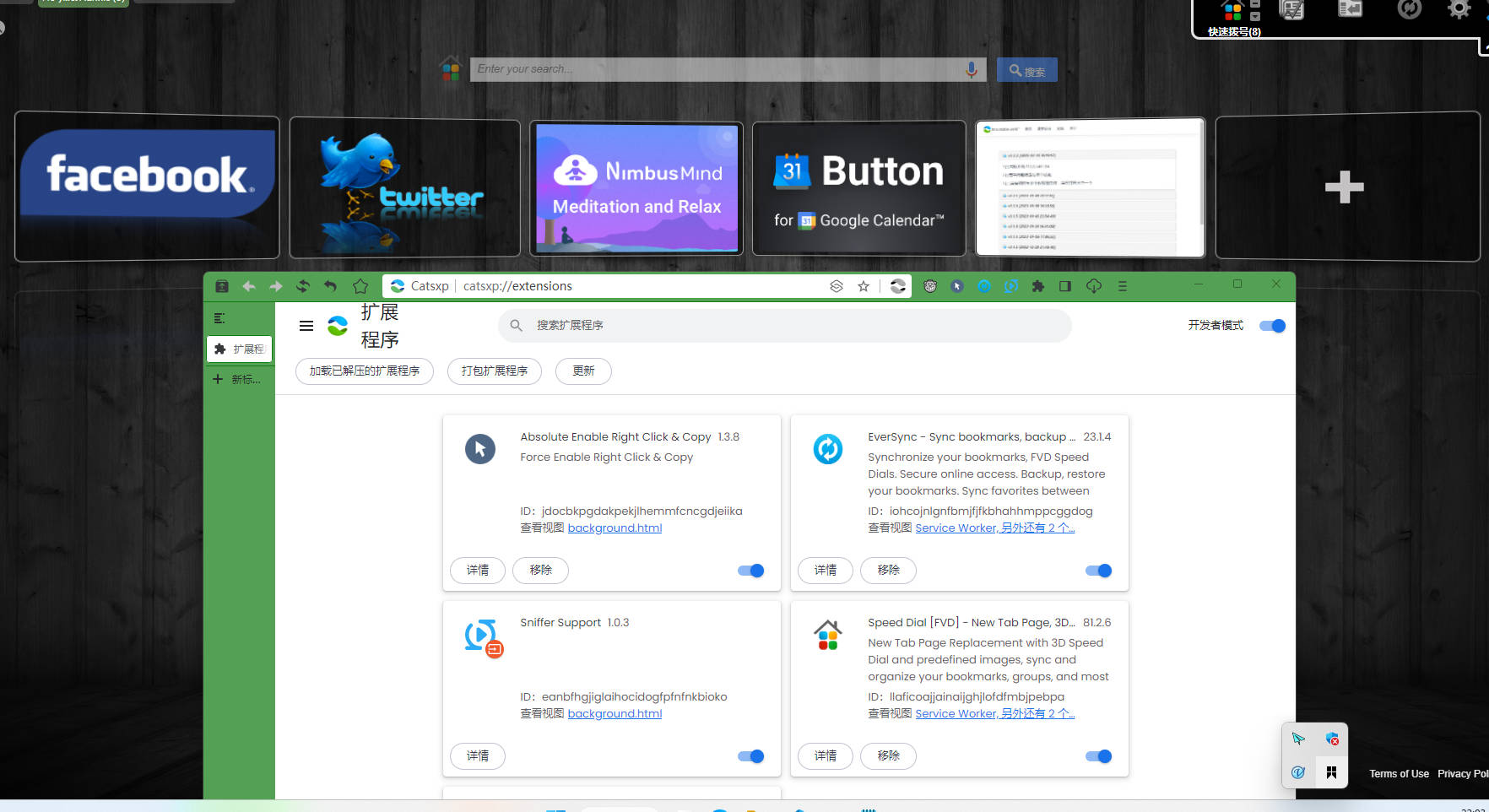Focus the search extensions field
The width and height of the screenshot is (1489, 812).
[x=785, y=326]
